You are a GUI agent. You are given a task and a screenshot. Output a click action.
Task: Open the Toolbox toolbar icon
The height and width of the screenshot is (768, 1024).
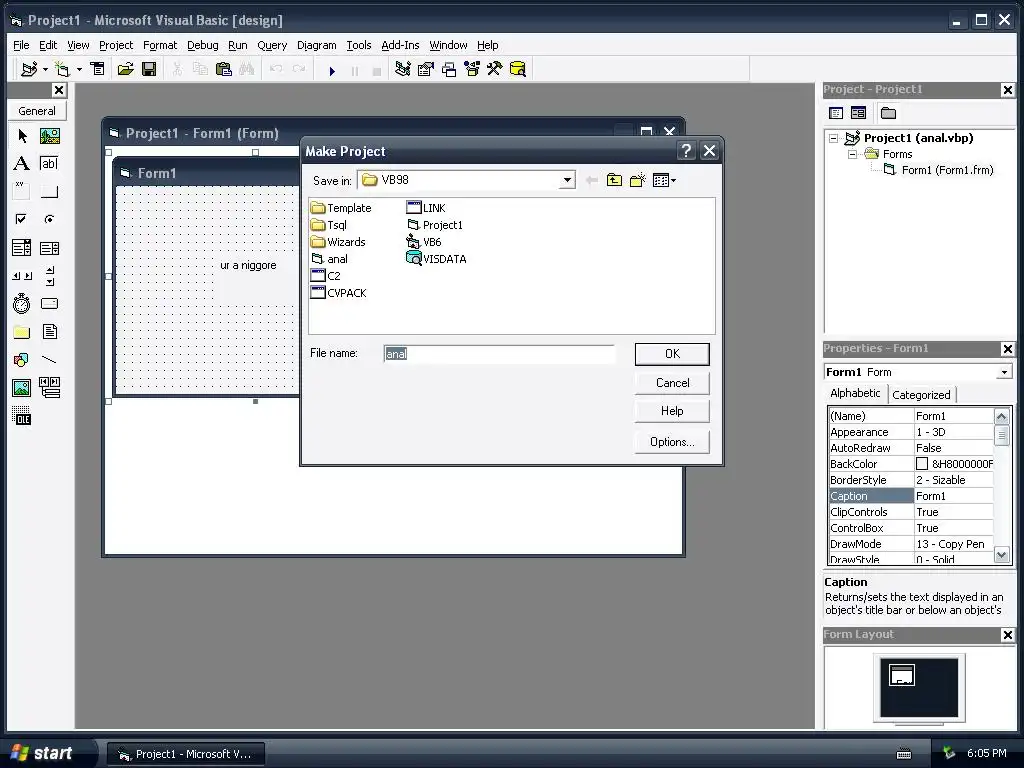click(494, 69)
